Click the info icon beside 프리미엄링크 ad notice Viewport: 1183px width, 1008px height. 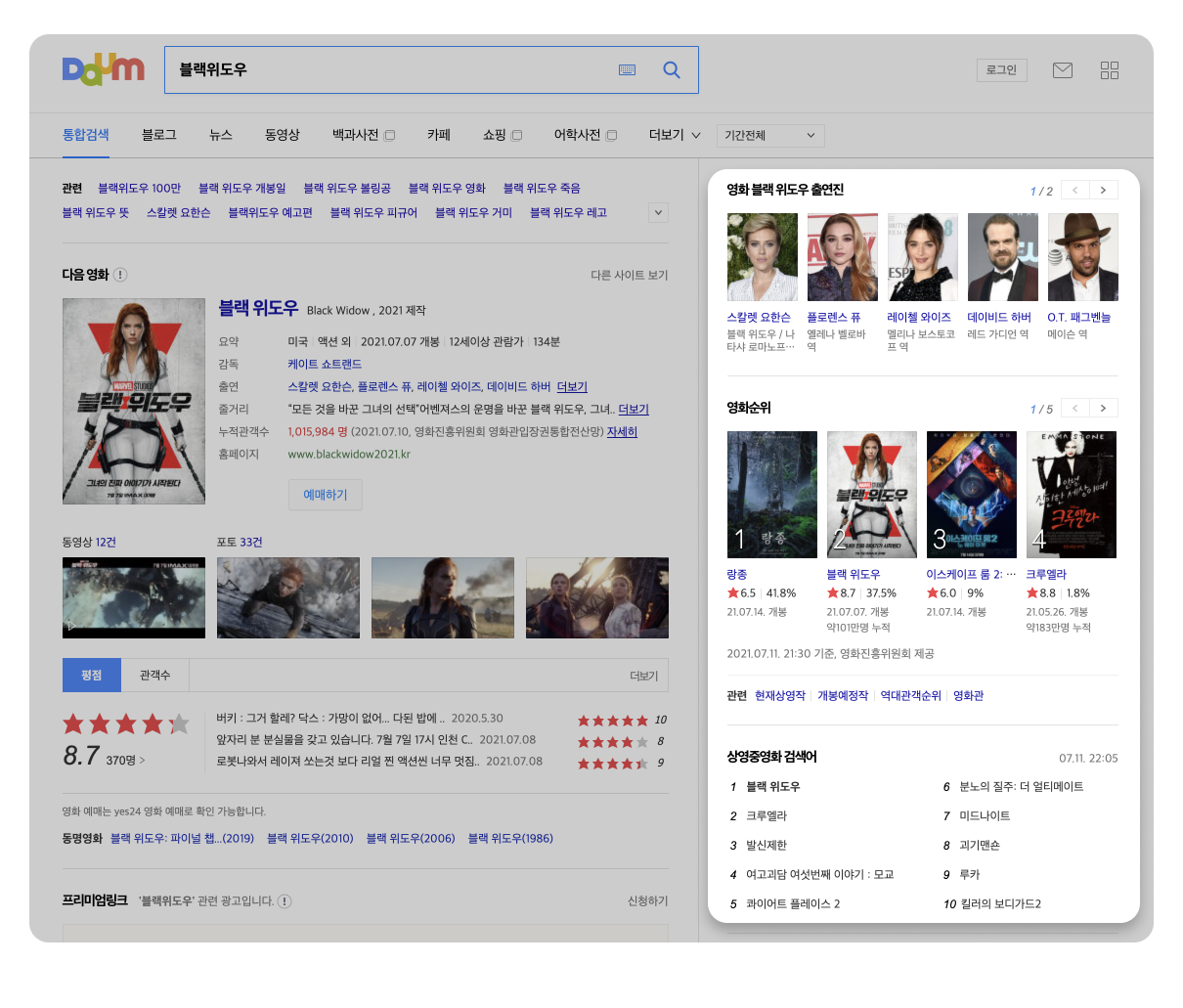[x=285, y=901]
